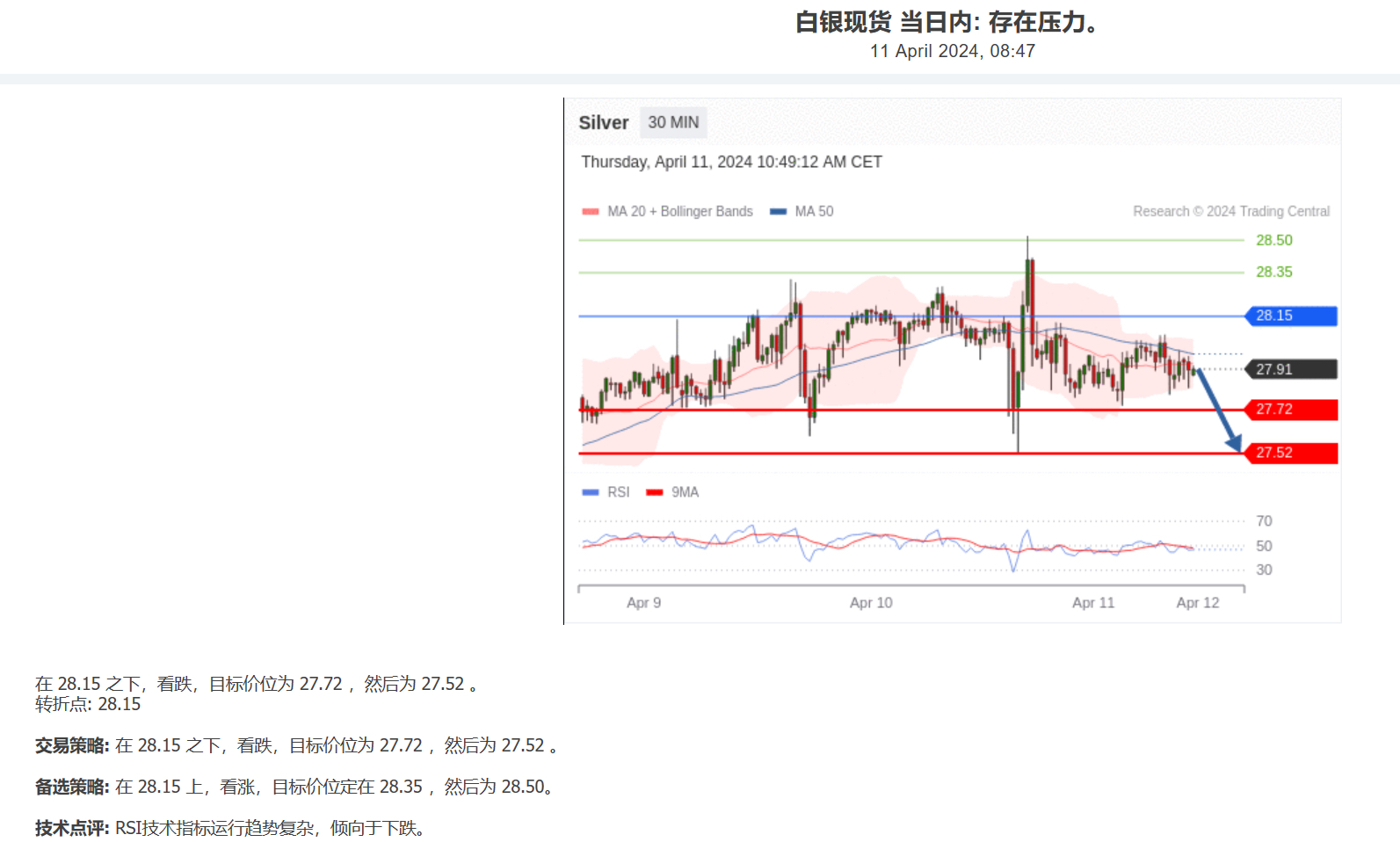Click the Apr 12 date axis label
This screenshot has height=842, width=1400.
point(1197,603)
